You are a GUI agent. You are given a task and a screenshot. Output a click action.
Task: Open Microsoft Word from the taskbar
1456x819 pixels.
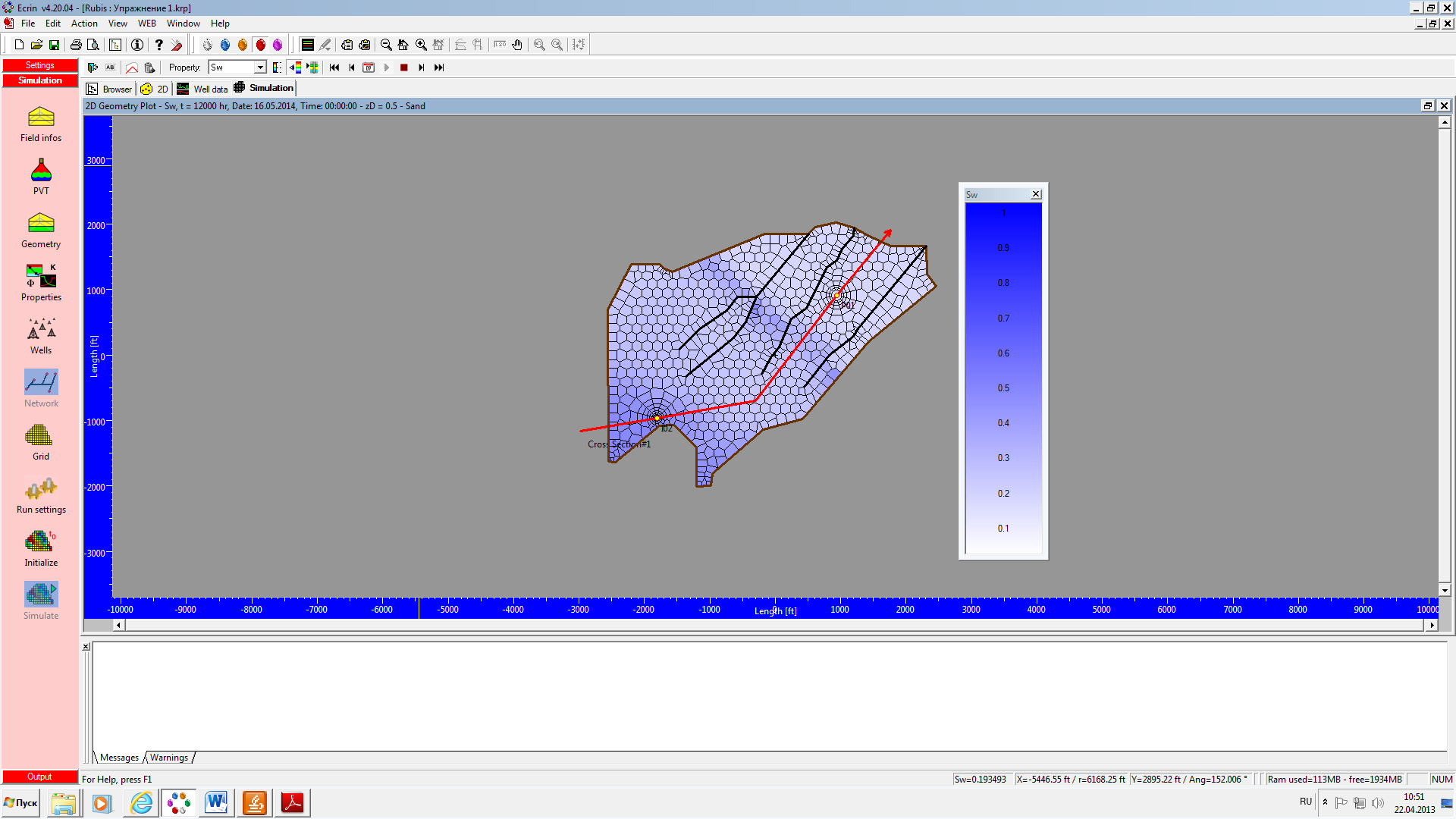(216, 803)
